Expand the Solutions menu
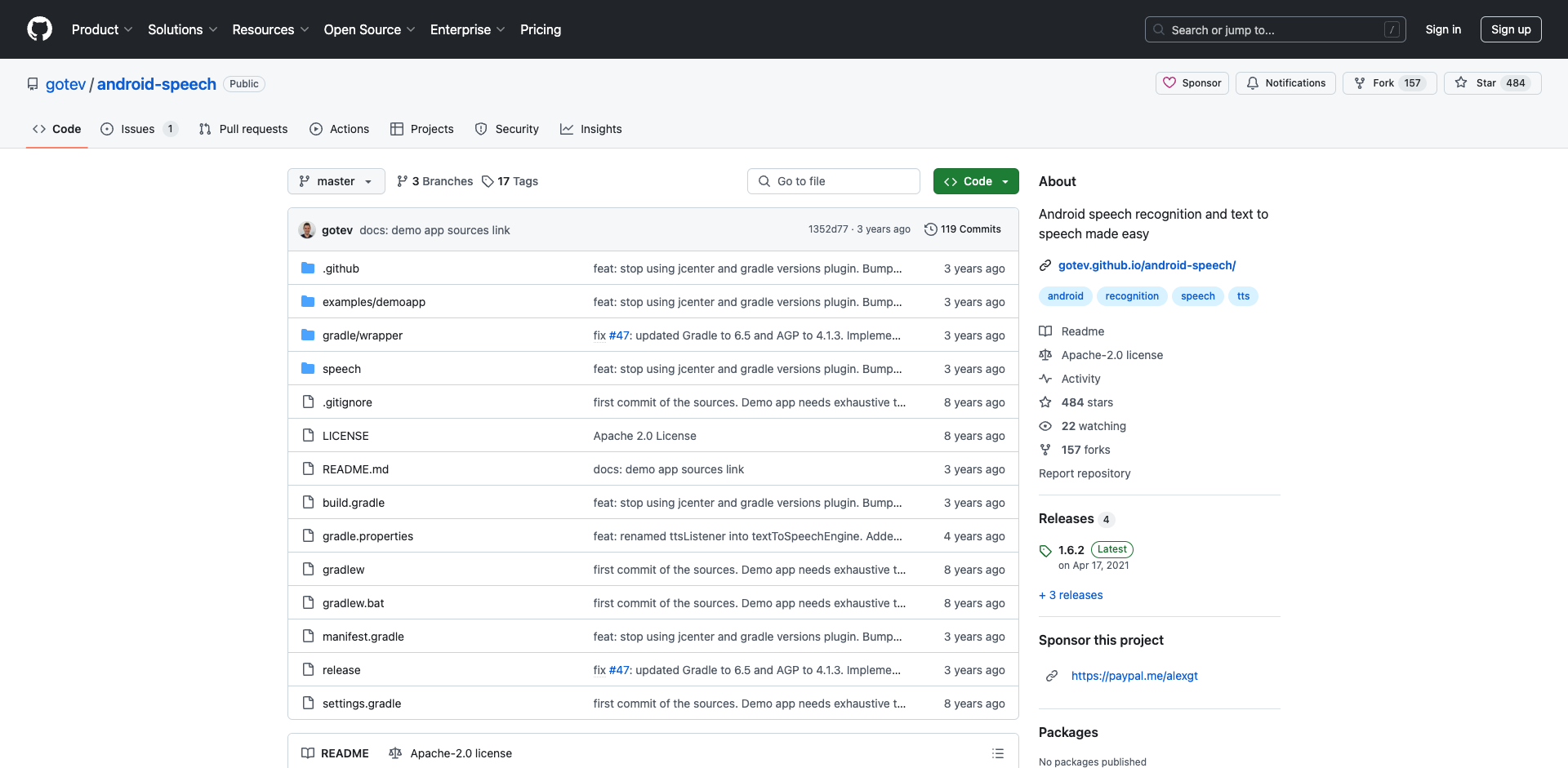 click(x=182, y=29)
